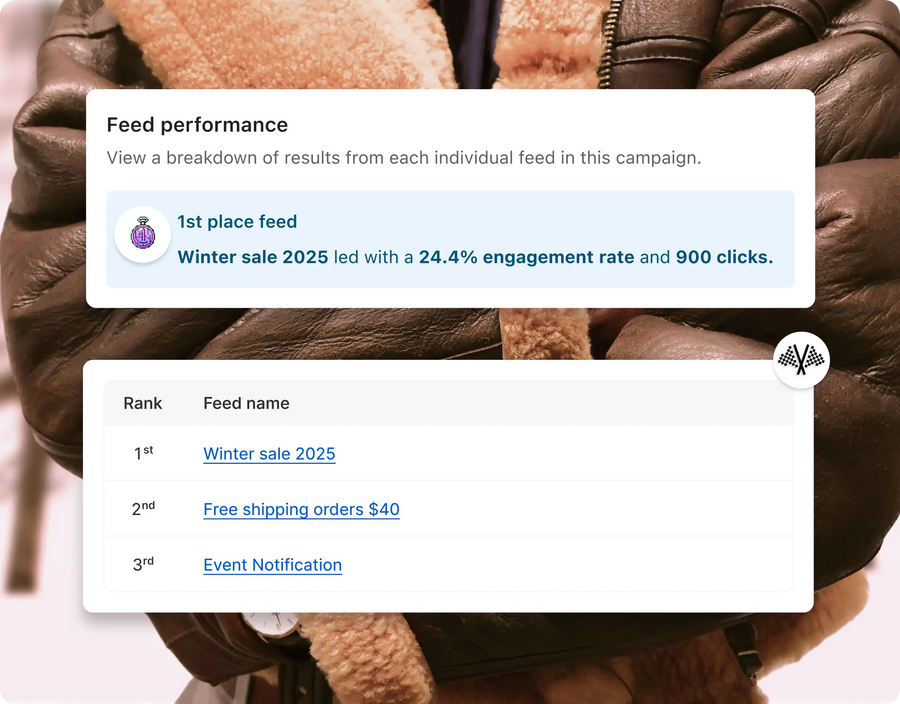Click the breakdown description text

(x=404, y=158)
